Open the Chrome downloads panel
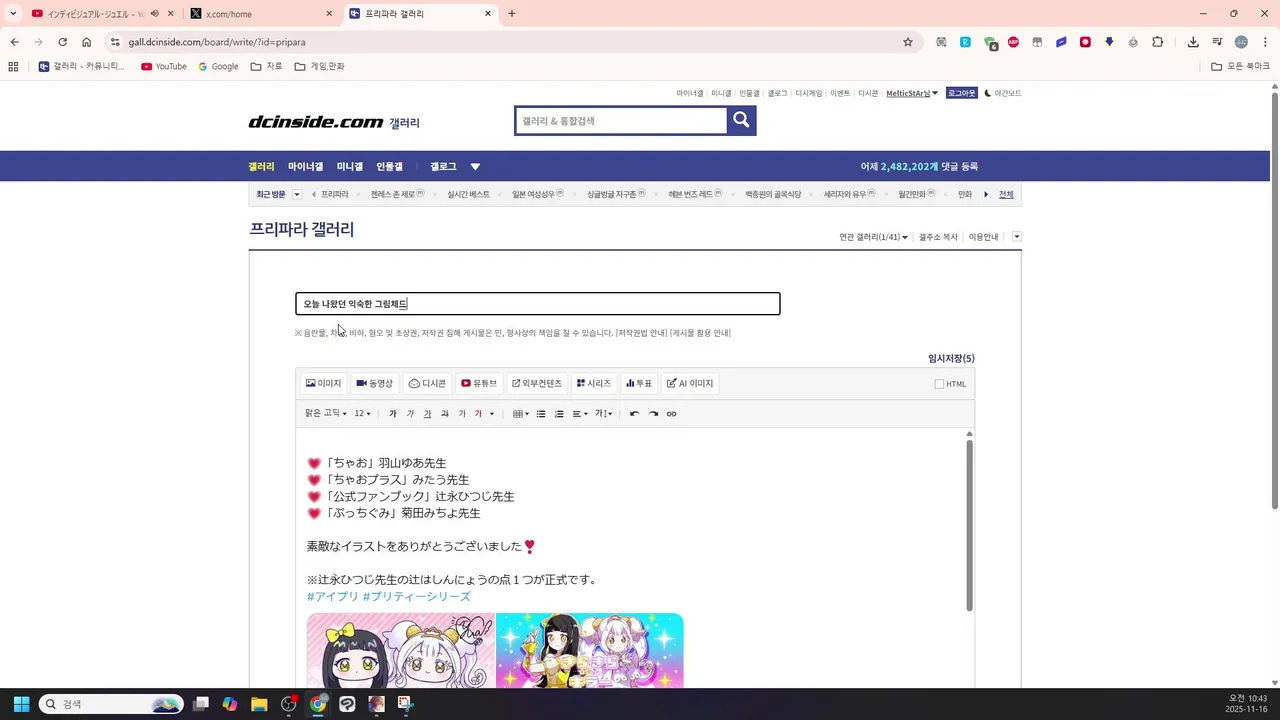This screenshot has width=1280, height=720. 1193,42
